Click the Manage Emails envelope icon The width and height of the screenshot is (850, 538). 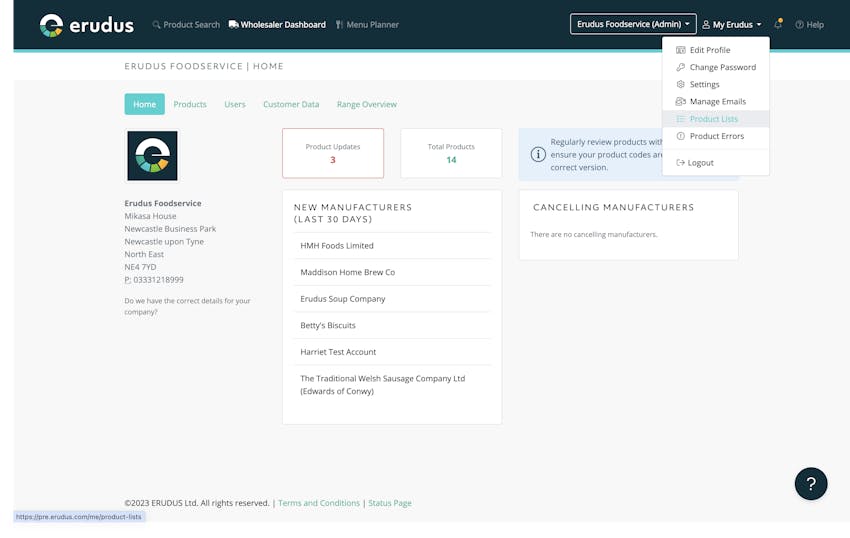680,101
